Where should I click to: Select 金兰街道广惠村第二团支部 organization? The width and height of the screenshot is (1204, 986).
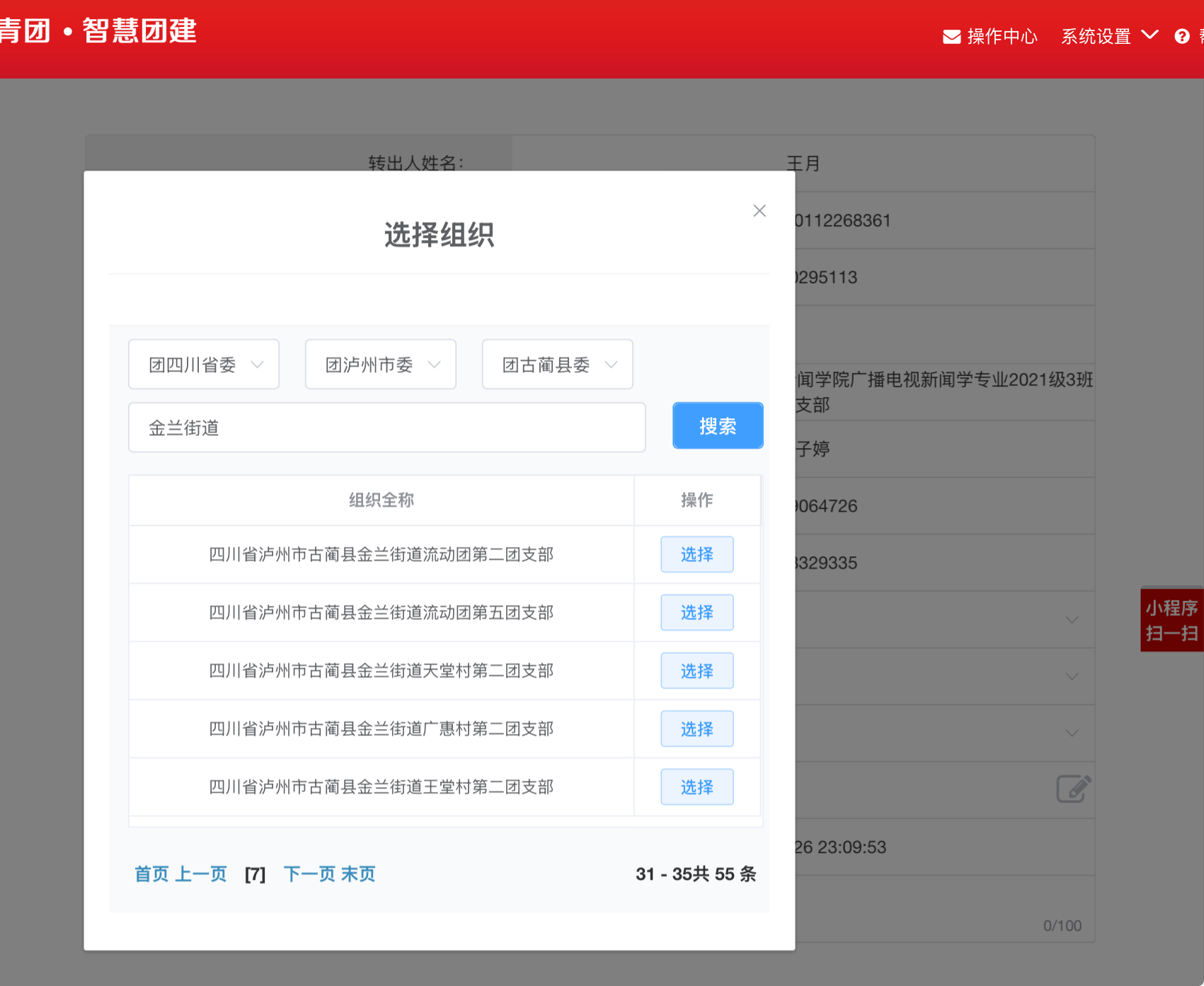click(696, 728)
